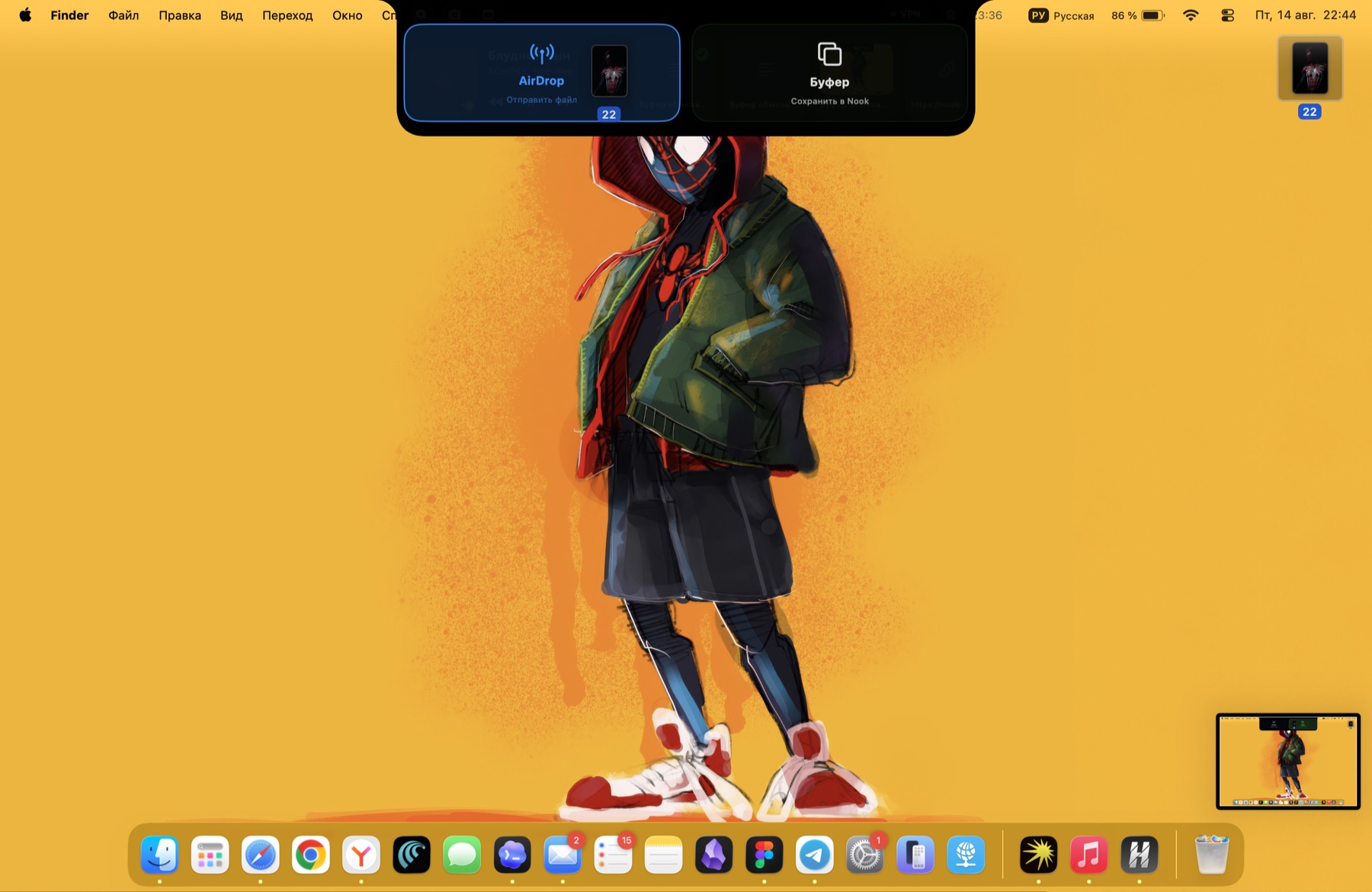
Task: Click the date and time Пт, 14 авг. 22:44
Action: (x=1306, y=15)
